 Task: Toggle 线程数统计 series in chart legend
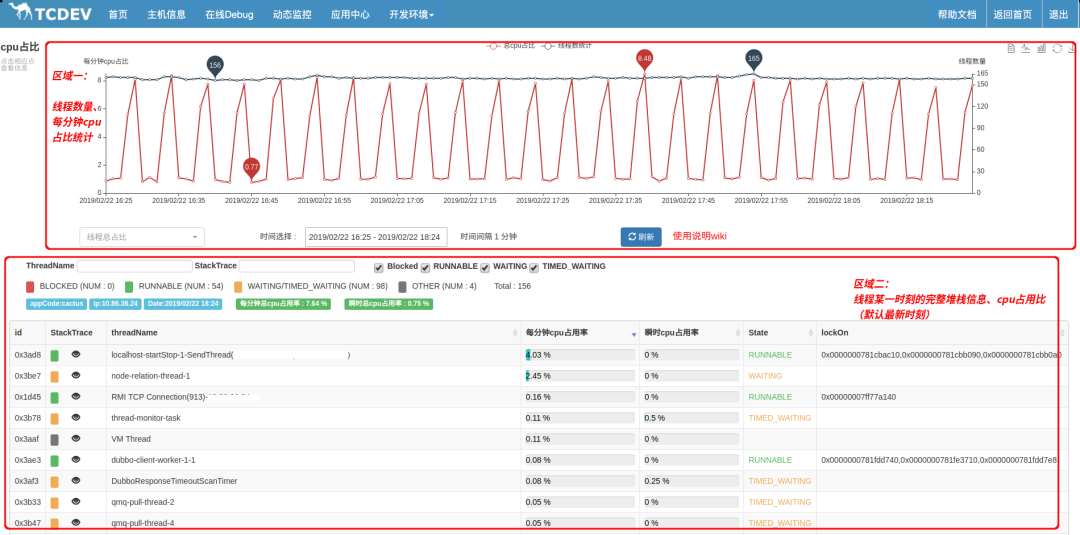(566, 45)
